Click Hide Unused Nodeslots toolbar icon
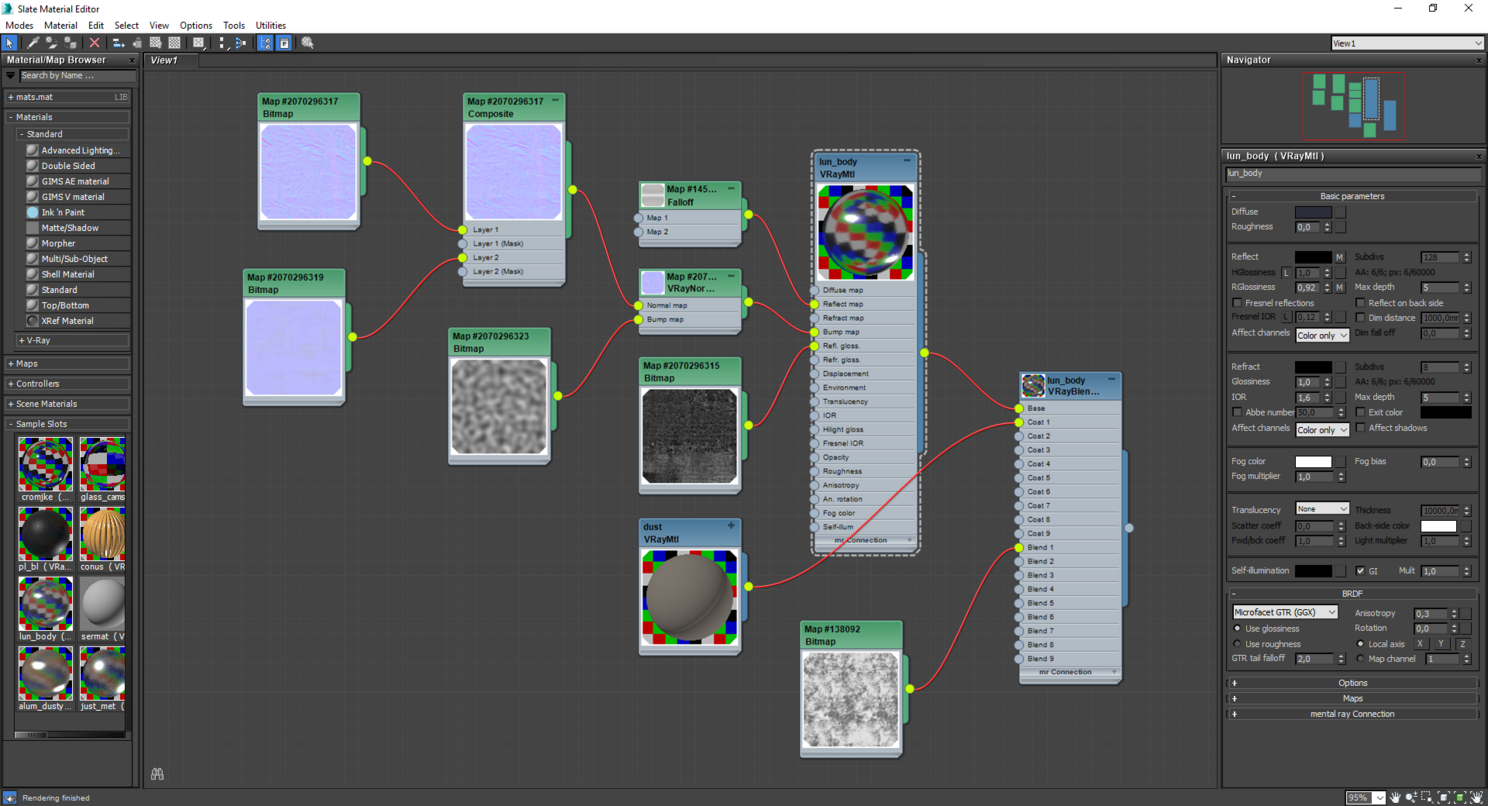The image size is (1488, 806). [x=137, y=43]
